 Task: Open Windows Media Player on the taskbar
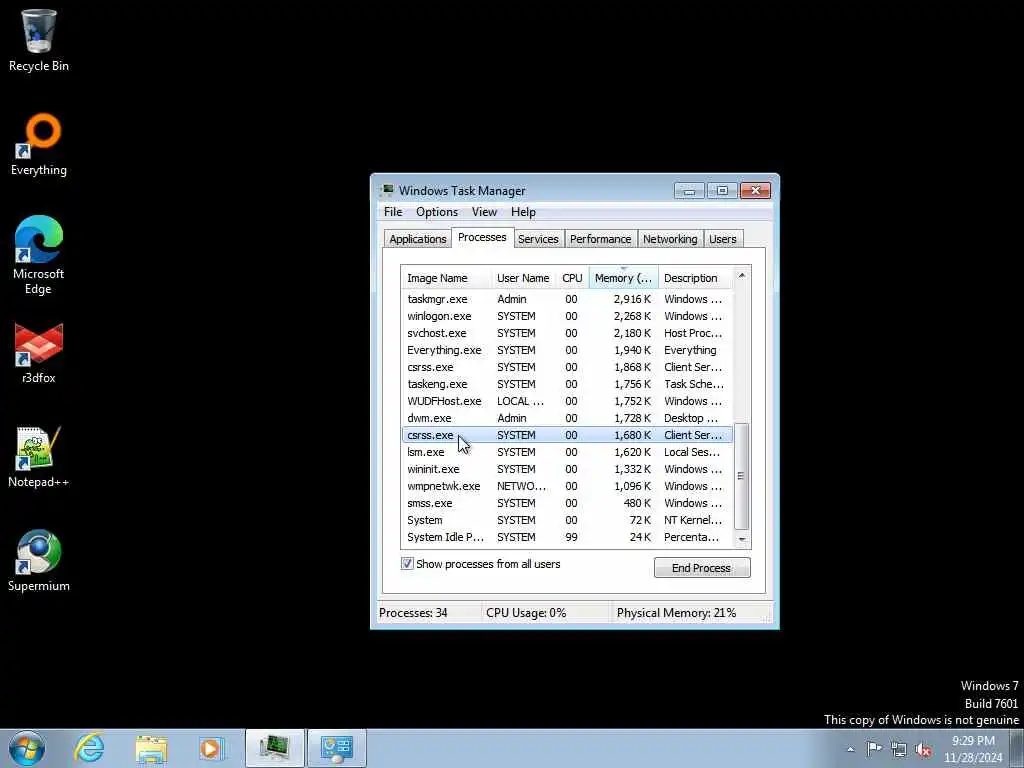pos(212,748)
